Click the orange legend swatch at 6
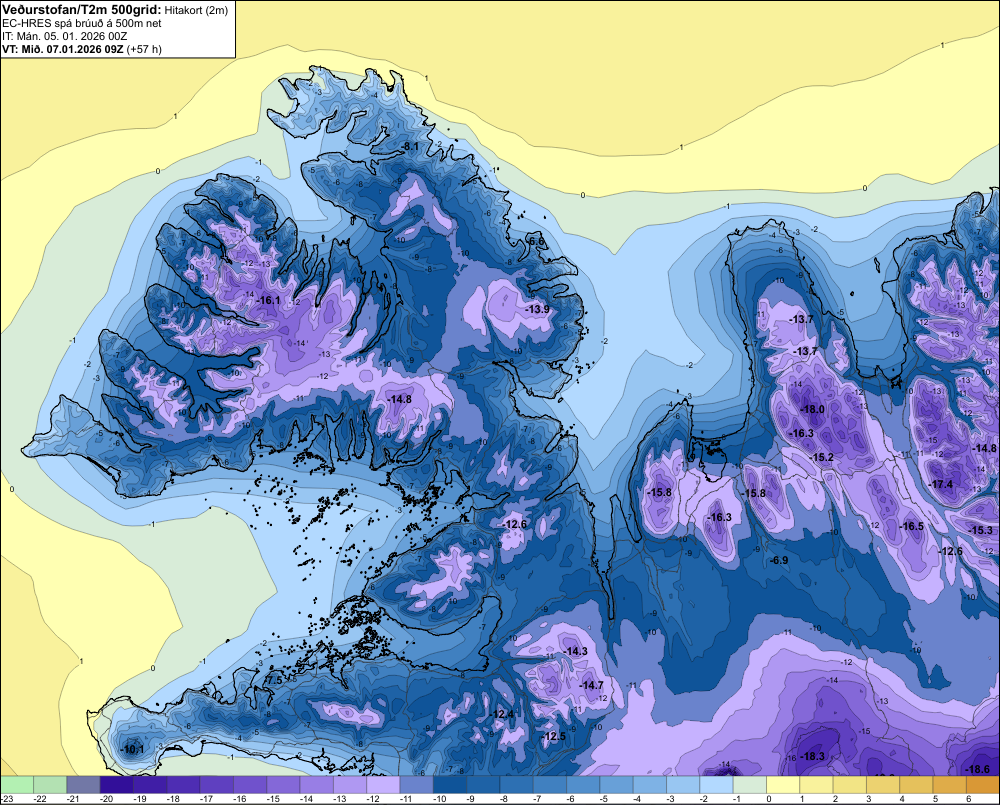This screenshot has height=805, width=1000. pos(983,785)
